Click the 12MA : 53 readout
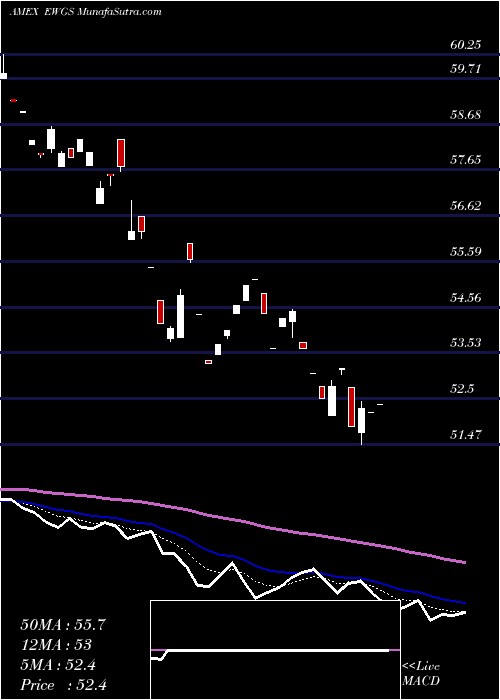The height and width of the screenshot is (700, 500). click(x=56, y=645)
